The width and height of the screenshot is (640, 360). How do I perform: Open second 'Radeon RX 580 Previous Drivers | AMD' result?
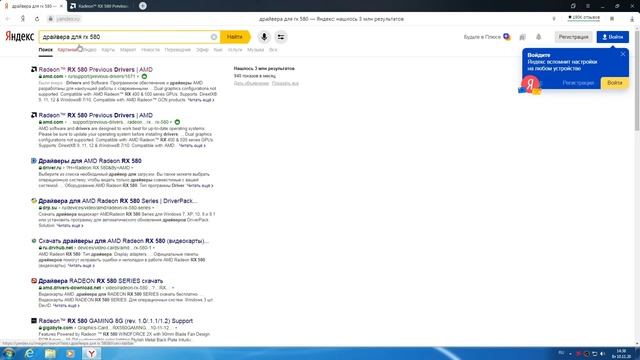pyautogui.click(x=96, y=115)
